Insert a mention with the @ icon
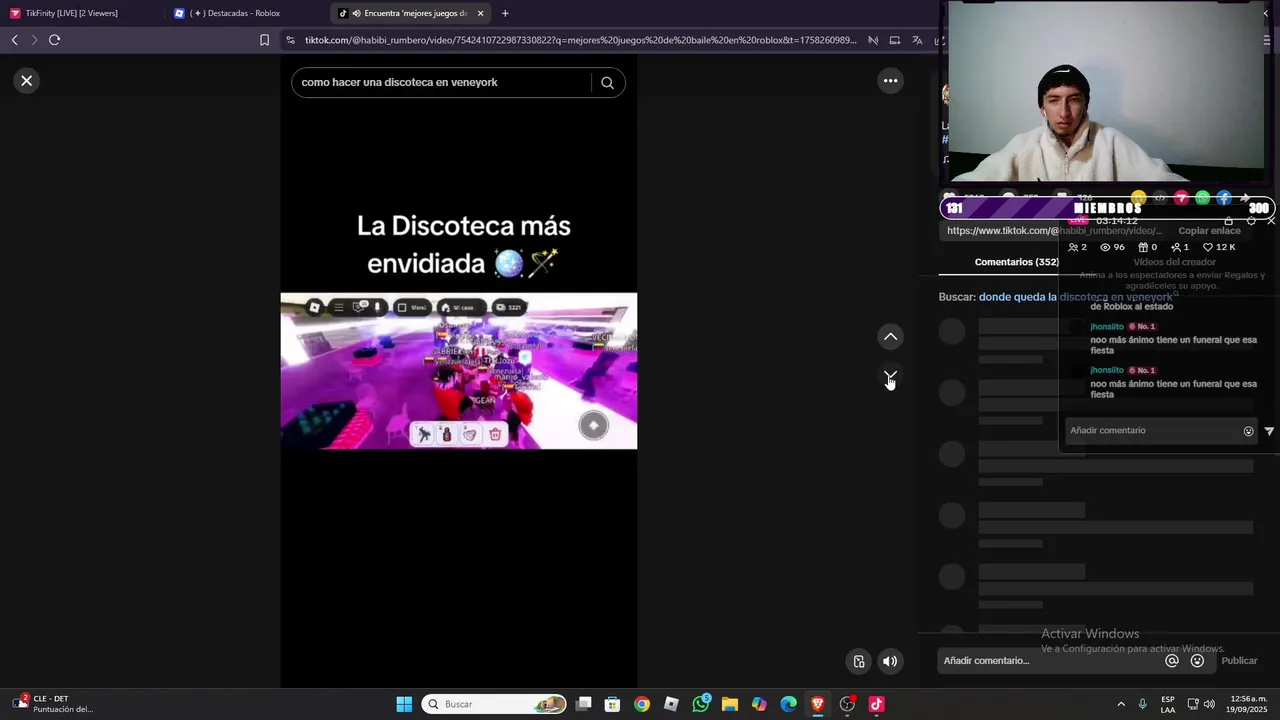The image size is (1280, 720). coord(1172,661)
